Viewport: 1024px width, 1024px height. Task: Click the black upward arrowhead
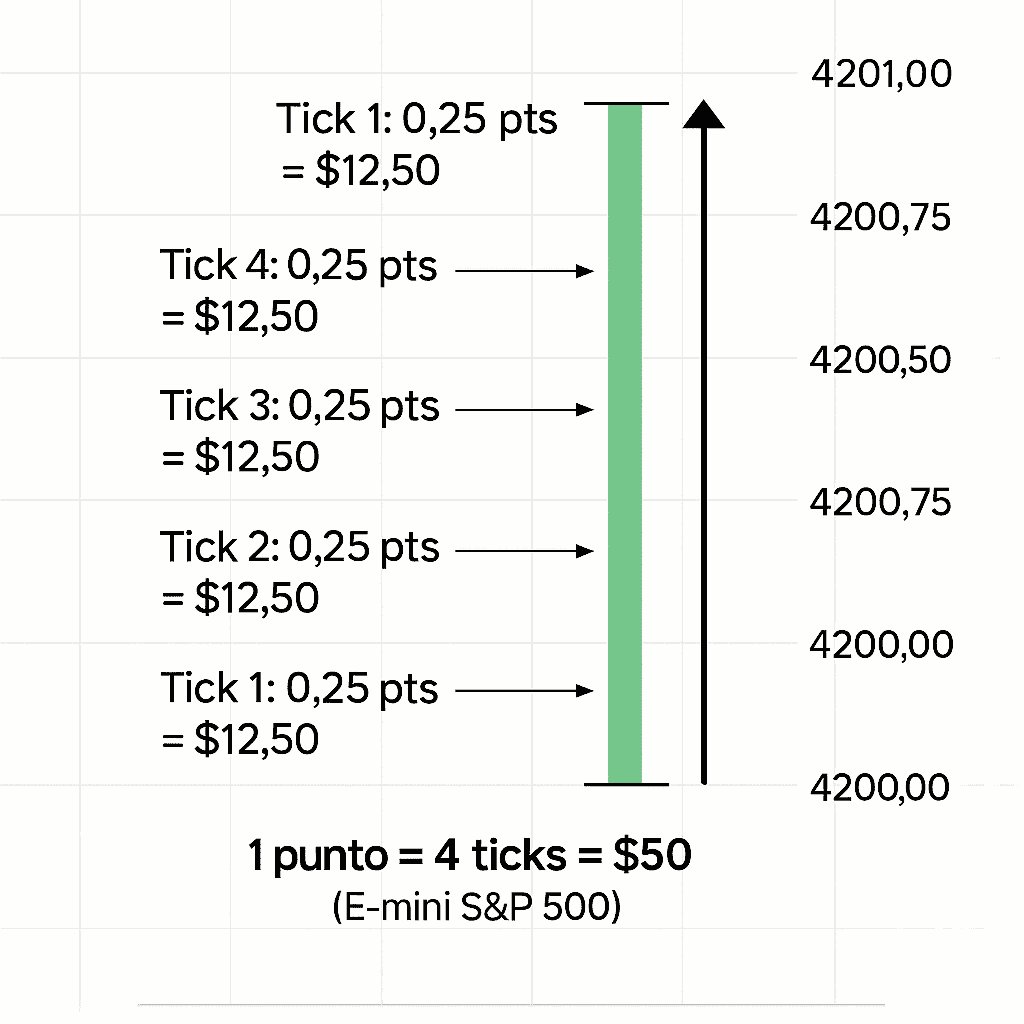coord(705,114)
